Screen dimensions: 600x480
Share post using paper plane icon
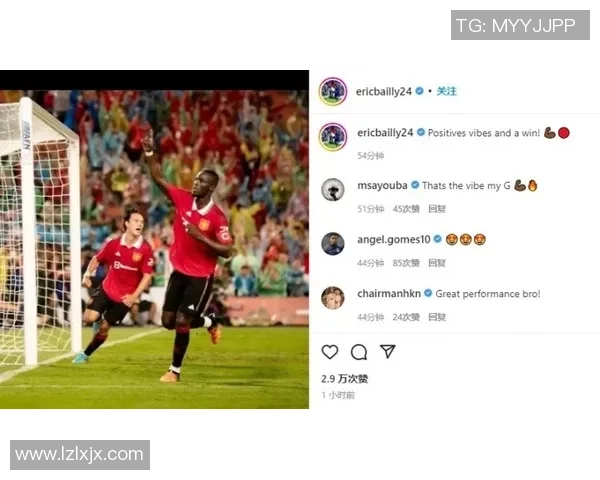tap(388, 351)
